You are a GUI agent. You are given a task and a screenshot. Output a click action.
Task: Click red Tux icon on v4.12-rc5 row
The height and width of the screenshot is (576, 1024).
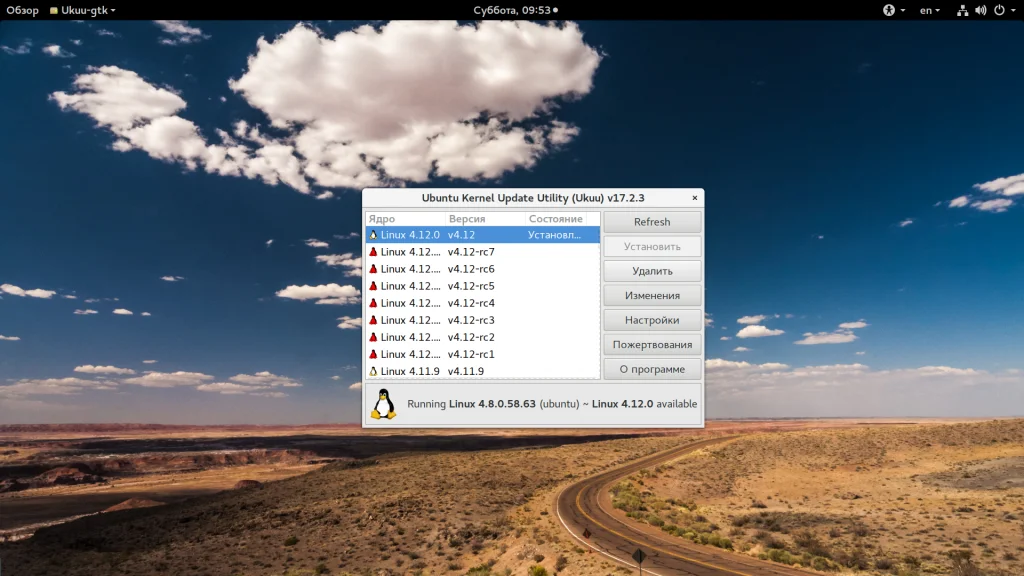click(x=374, y=285)
